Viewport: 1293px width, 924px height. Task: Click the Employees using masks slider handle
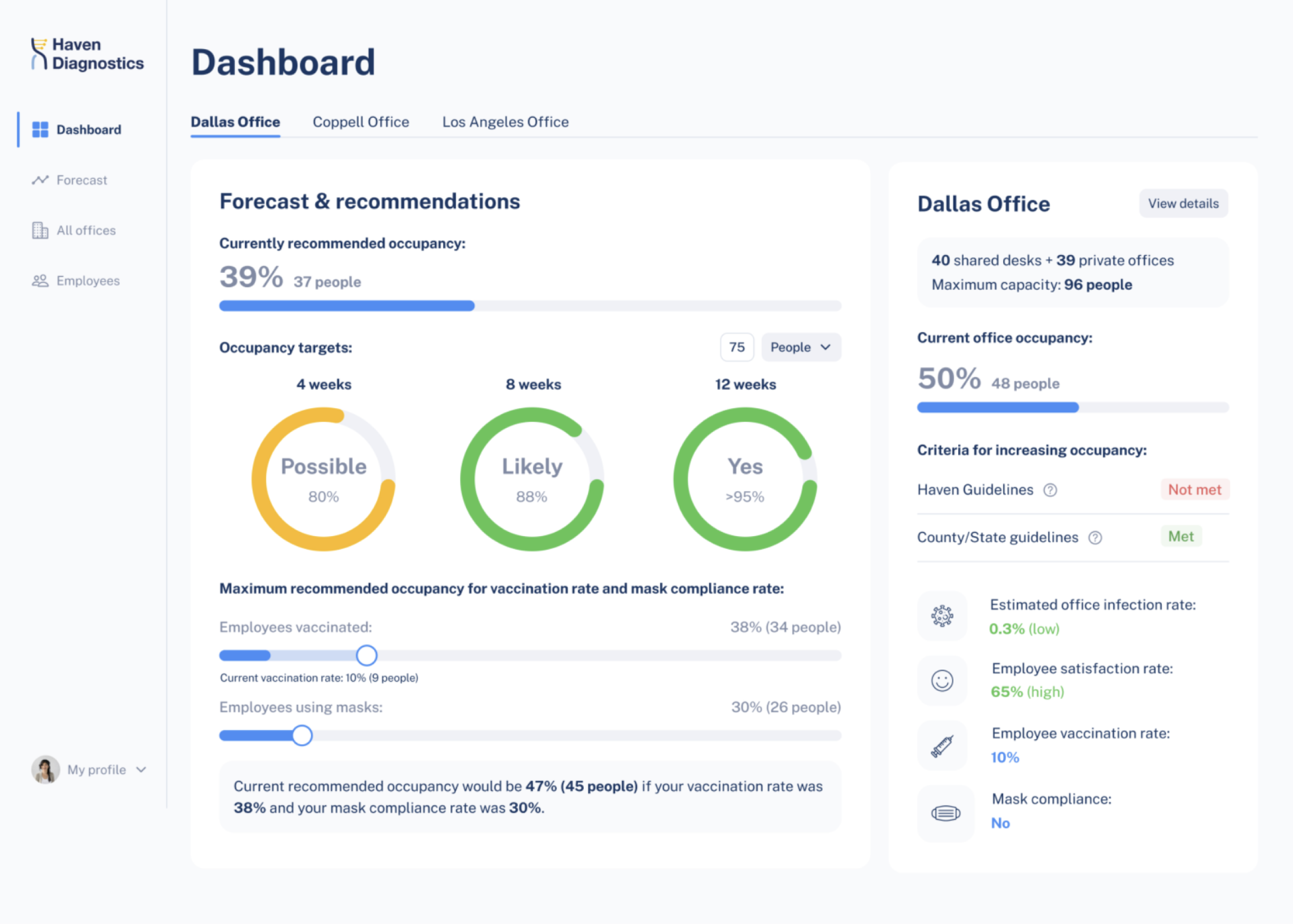(302, 736)
